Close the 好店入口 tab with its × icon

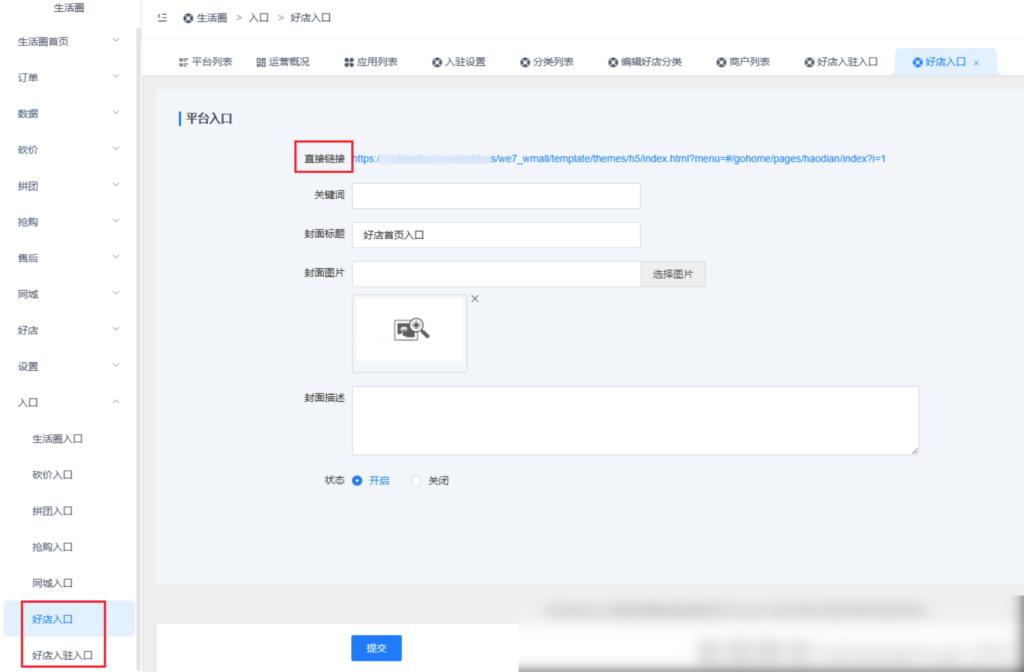point(976,61)
